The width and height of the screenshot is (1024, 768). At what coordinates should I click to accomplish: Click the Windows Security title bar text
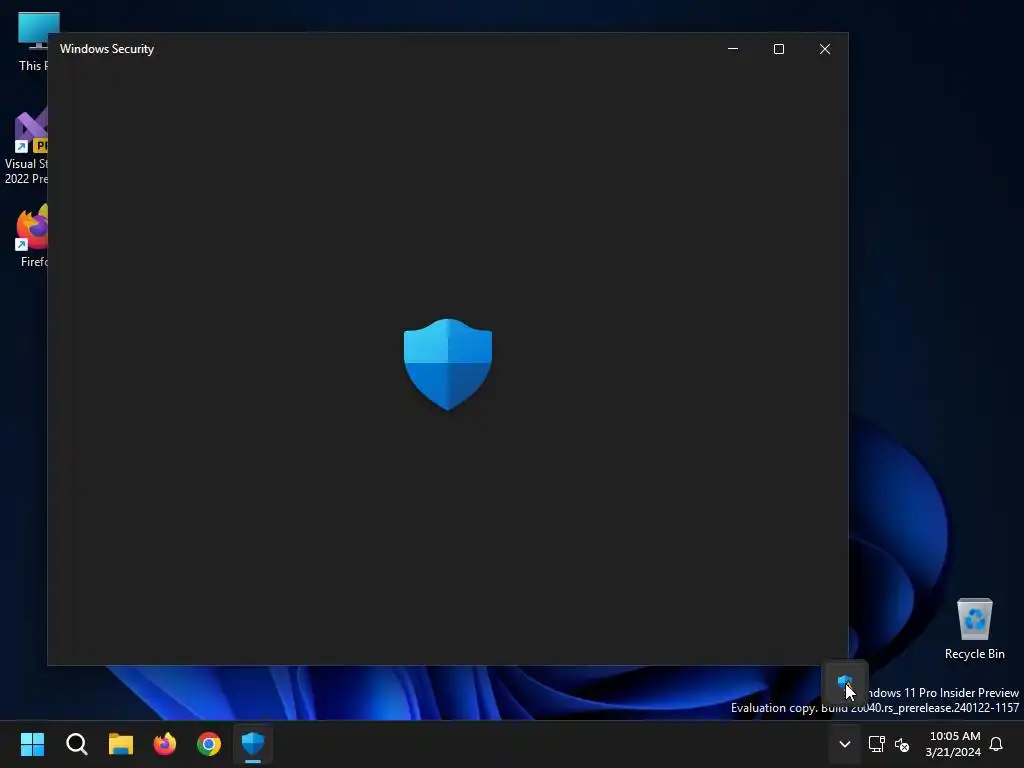[x=107, y=49]
